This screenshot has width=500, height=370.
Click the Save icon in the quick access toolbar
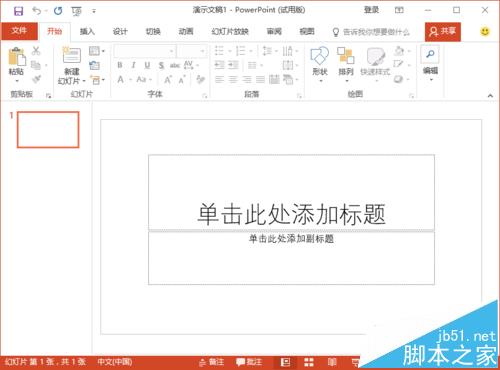point(18,11)
